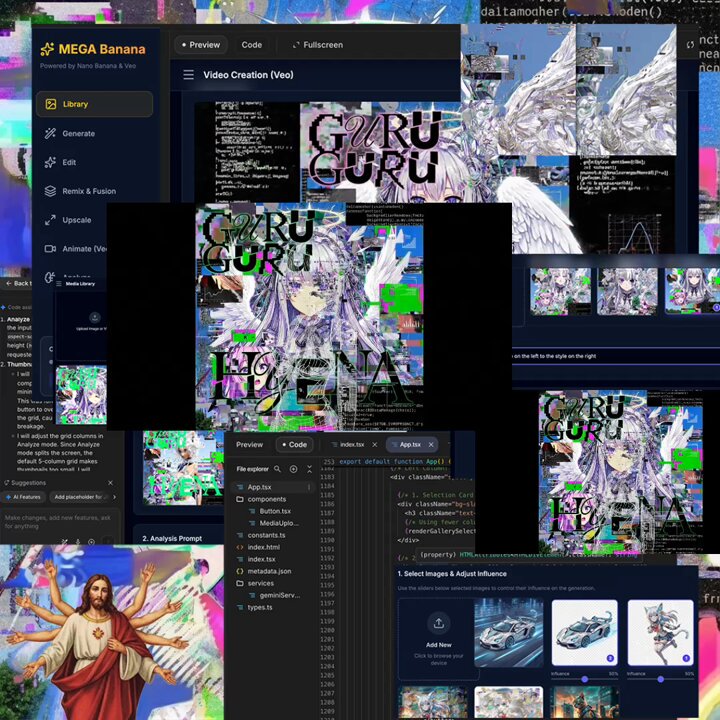Click the MEGA Banana sparkle logo
720x720 pixels.
(x=47, y=49)
